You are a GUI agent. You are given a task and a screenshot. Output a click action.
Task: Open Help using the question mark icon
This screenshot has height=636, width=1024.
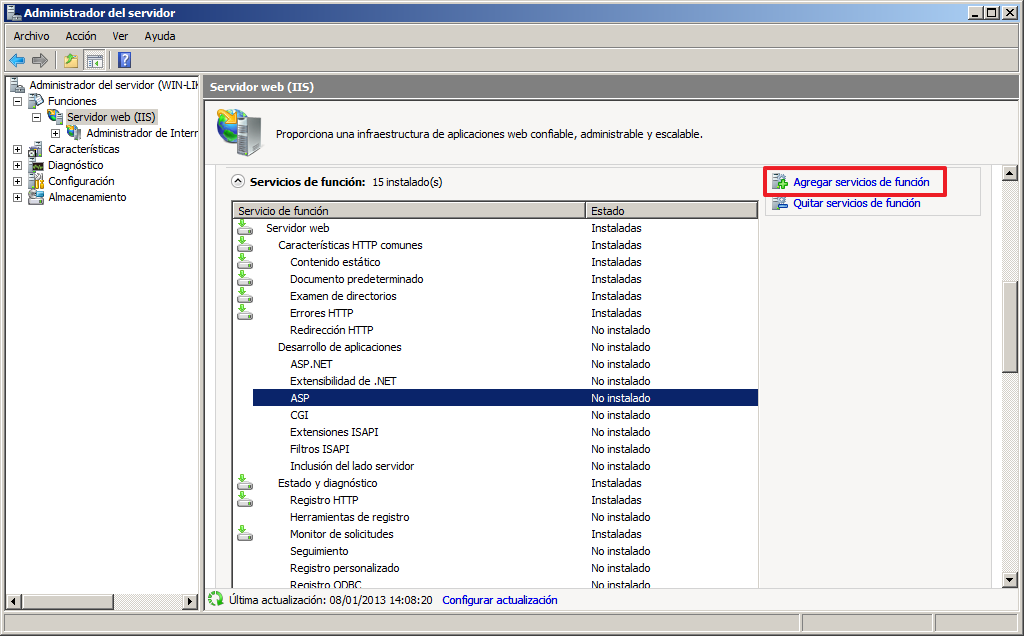(125, 60)
